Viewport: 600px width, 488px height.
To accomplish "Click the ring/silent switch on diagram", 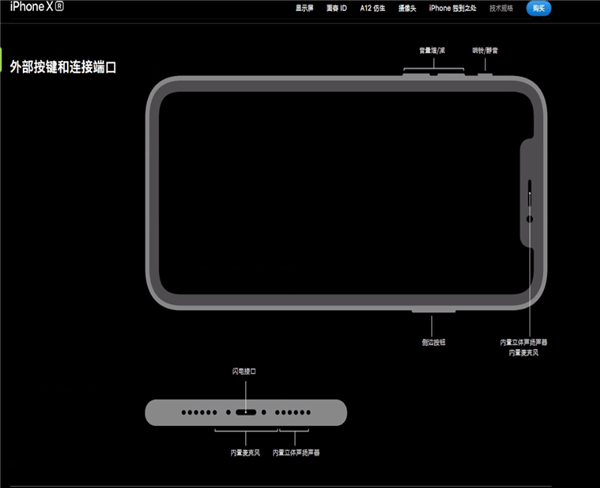I will pos(485,74).
